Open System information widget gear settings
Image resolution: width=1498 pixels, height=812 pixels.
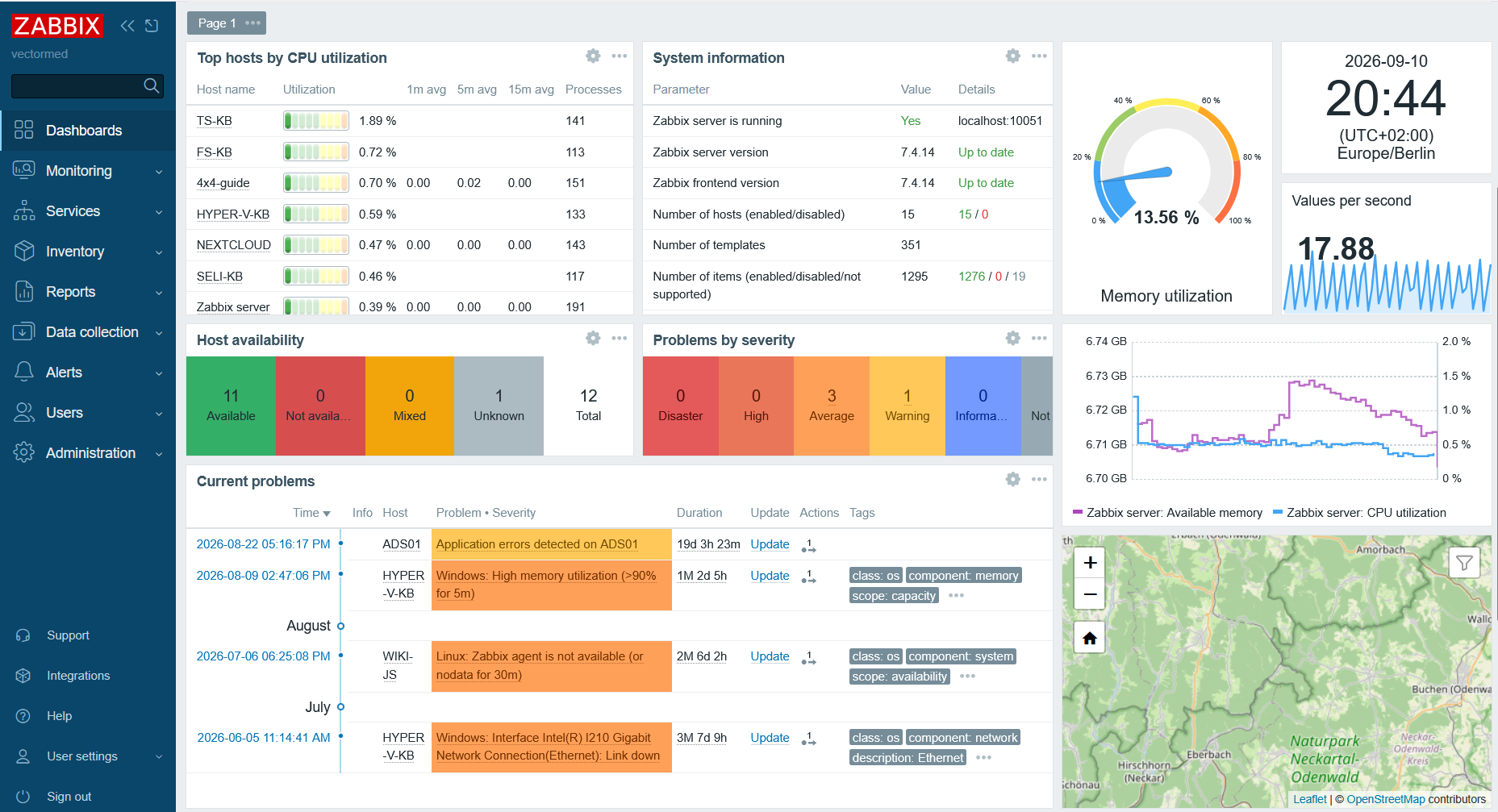1013,56
